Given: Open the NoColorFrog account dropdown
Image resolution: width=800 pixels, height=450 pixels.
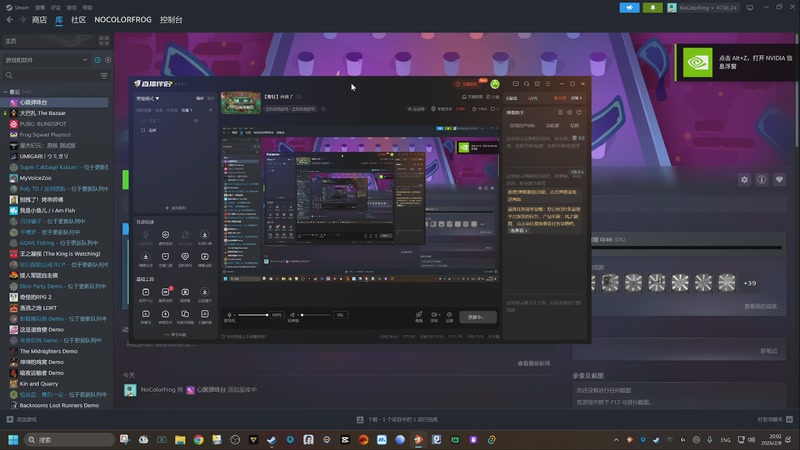Looking at the screenshot, I should pos(702,8).
